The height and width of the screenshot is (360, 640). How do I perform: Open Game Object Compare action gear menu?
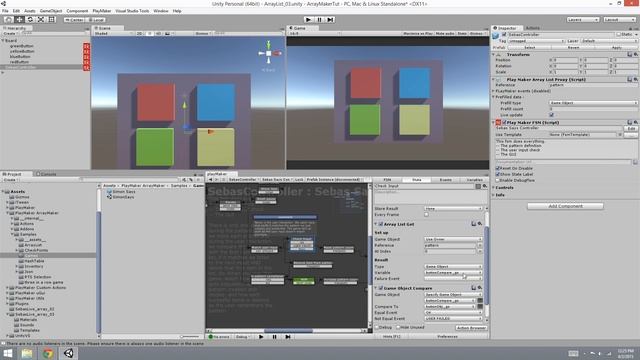click(480, 288)
